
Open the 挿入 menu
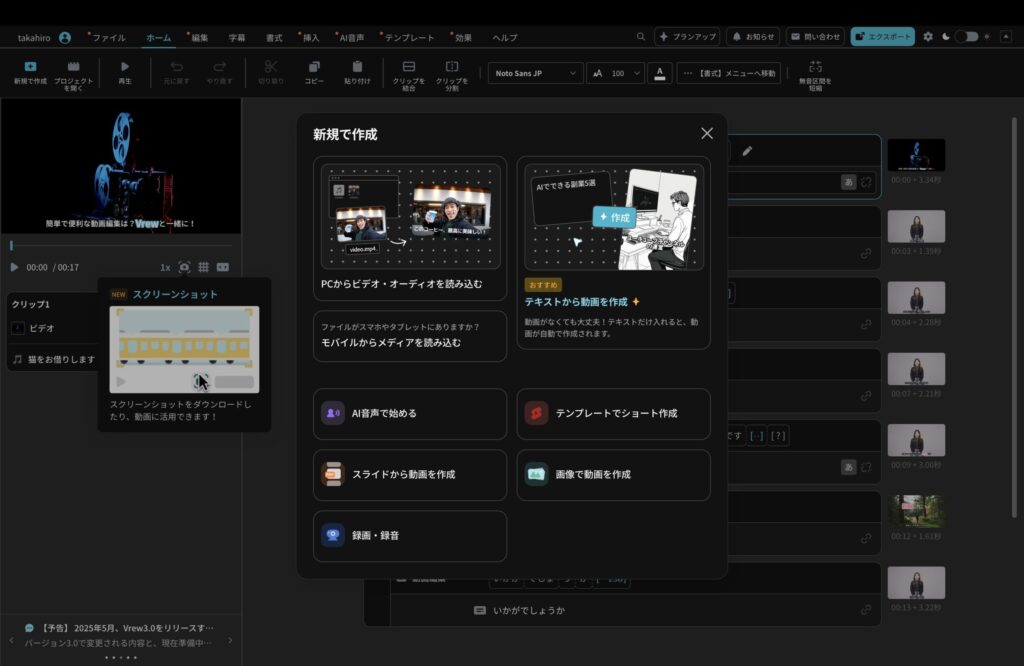[311, 38]
